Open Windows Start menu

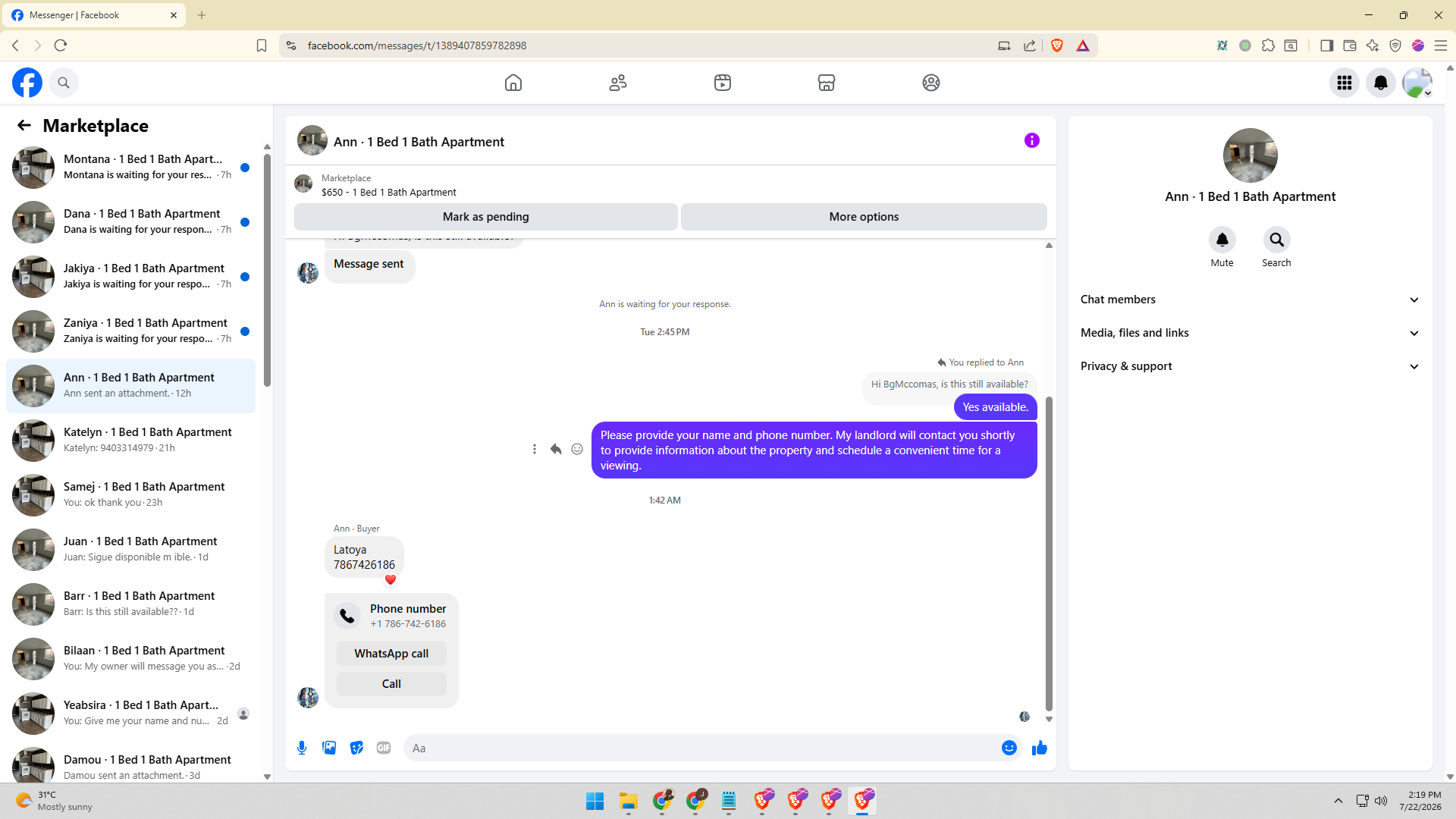tap(595, 801)
